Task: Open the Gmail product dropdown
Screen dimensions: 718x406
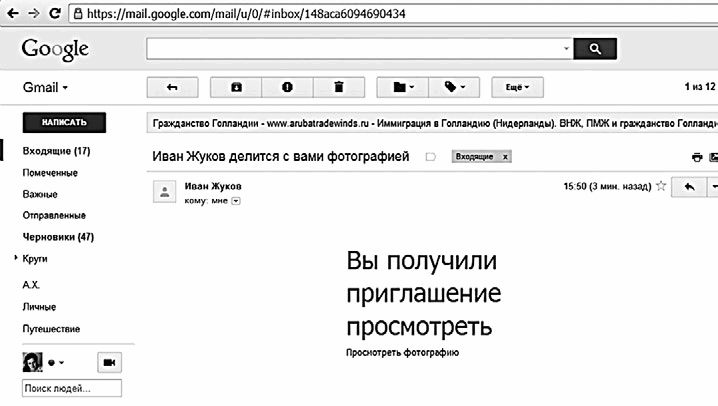Action: 45,87
